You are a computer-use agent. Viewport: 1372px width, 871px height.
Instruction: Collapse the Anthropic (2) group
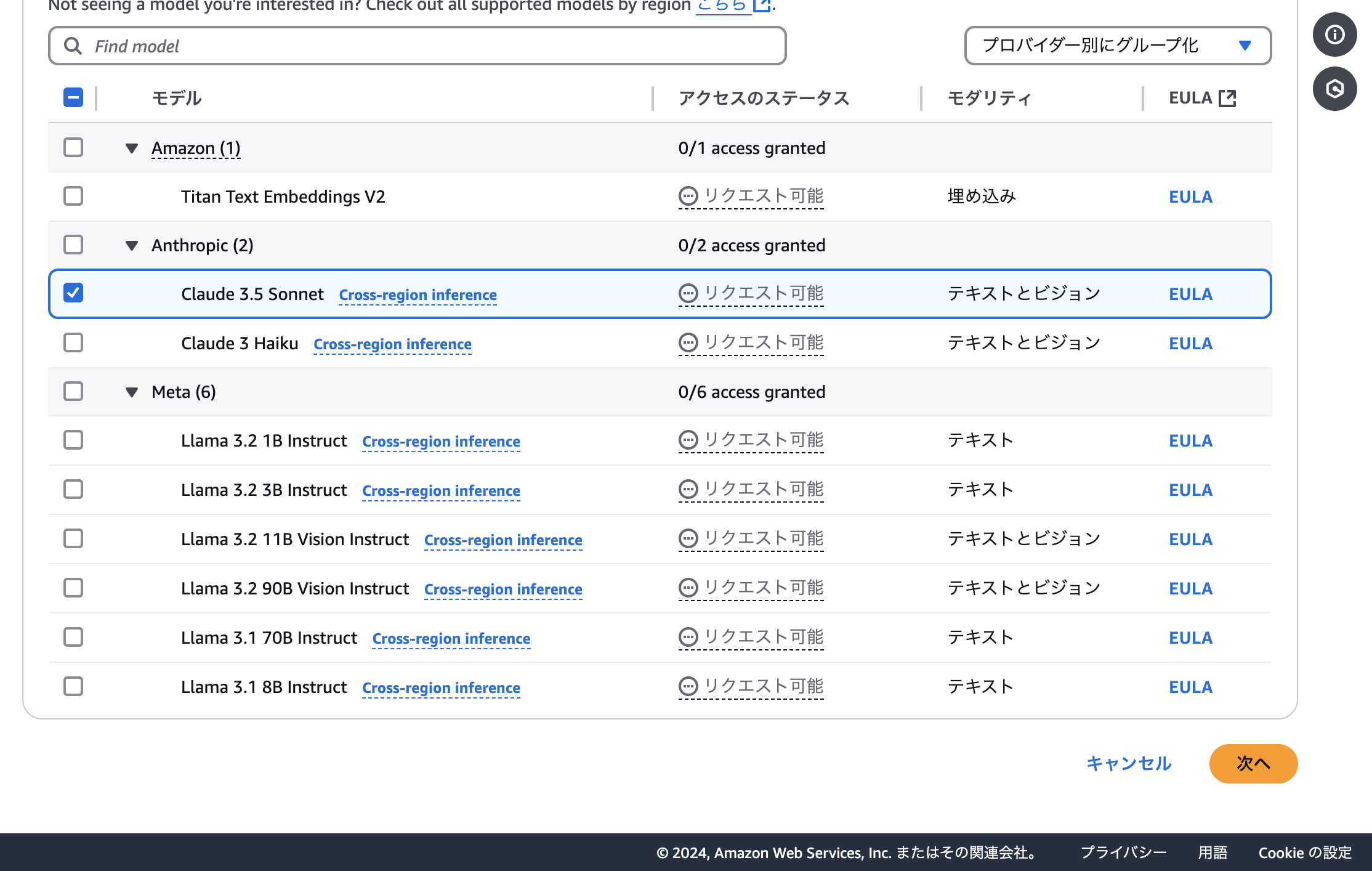(131, 245)
